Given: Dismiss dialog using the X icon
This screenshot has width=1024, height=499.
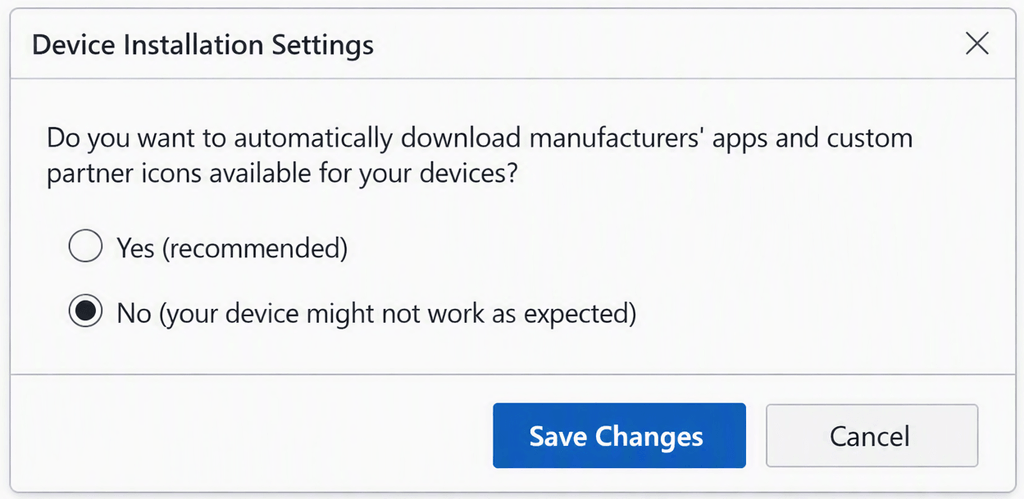Looking at the screenshot, I should [x=977, y=44].
